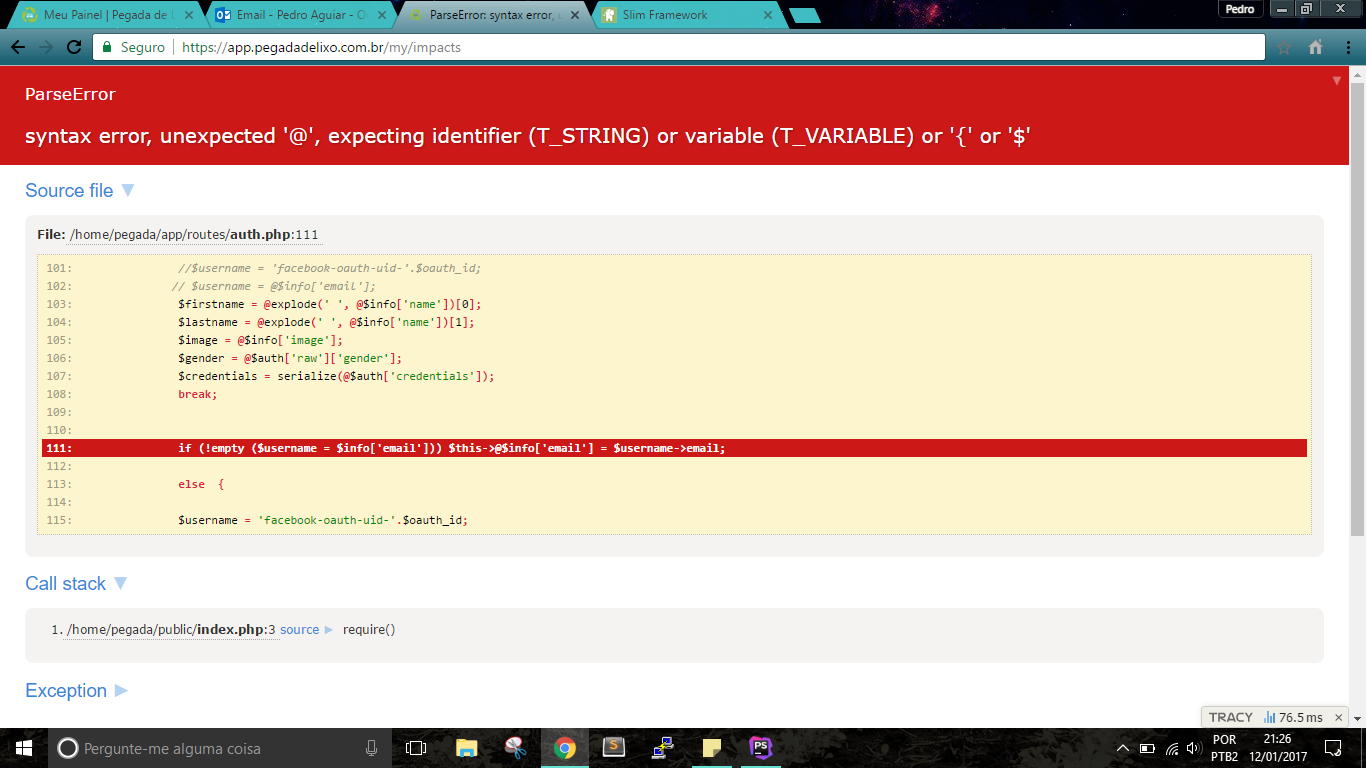Click the Pedro profile button

pyautogui.click(x=1240, y=9)
